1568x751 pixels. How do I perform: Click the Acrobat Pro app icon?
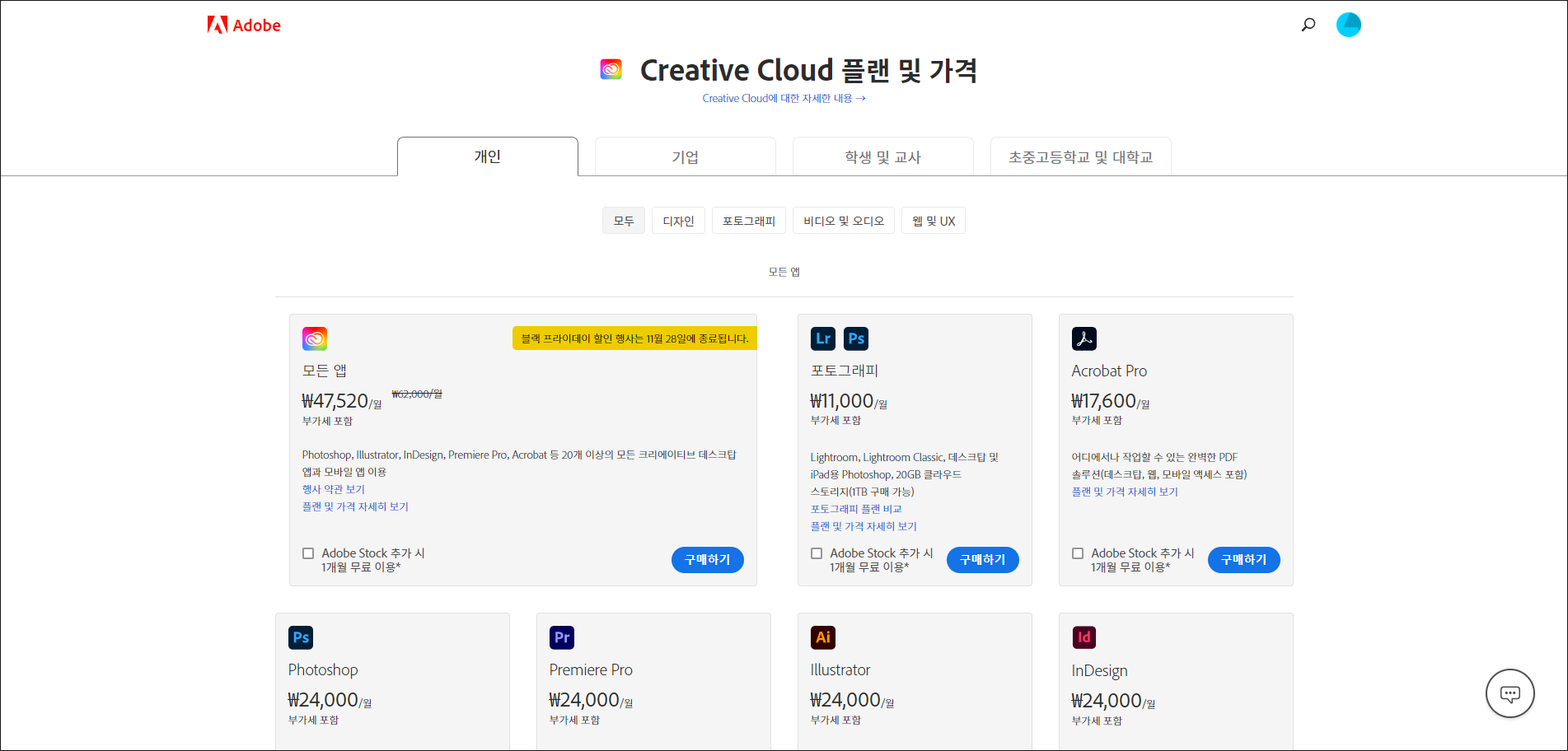[x=1084, y=338]
